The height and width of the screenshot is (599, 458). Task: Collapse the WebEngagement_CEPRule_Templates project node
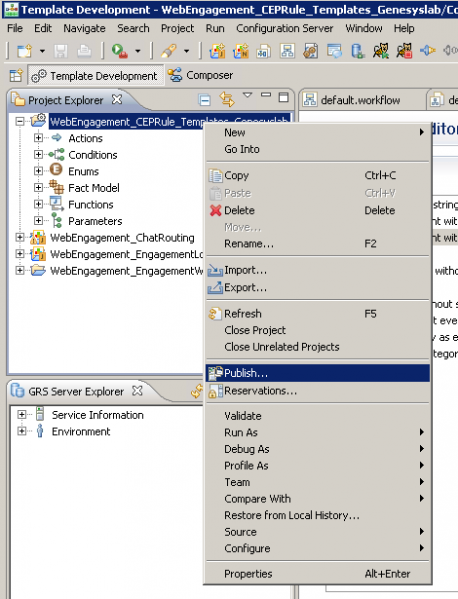pyautogui.click(x=20, y=121)
